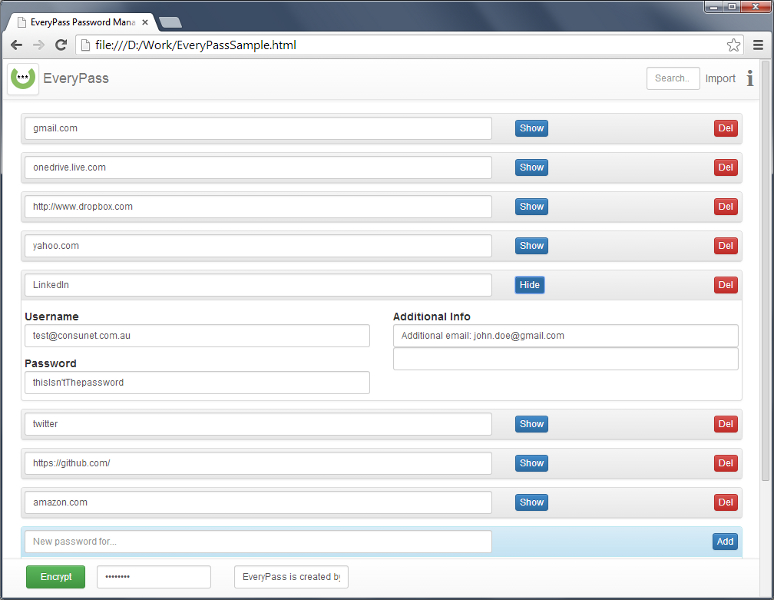Open the Chrome hamburger menu
The width and height of the screenshot is (774, 600).
[x=758, y=45]
